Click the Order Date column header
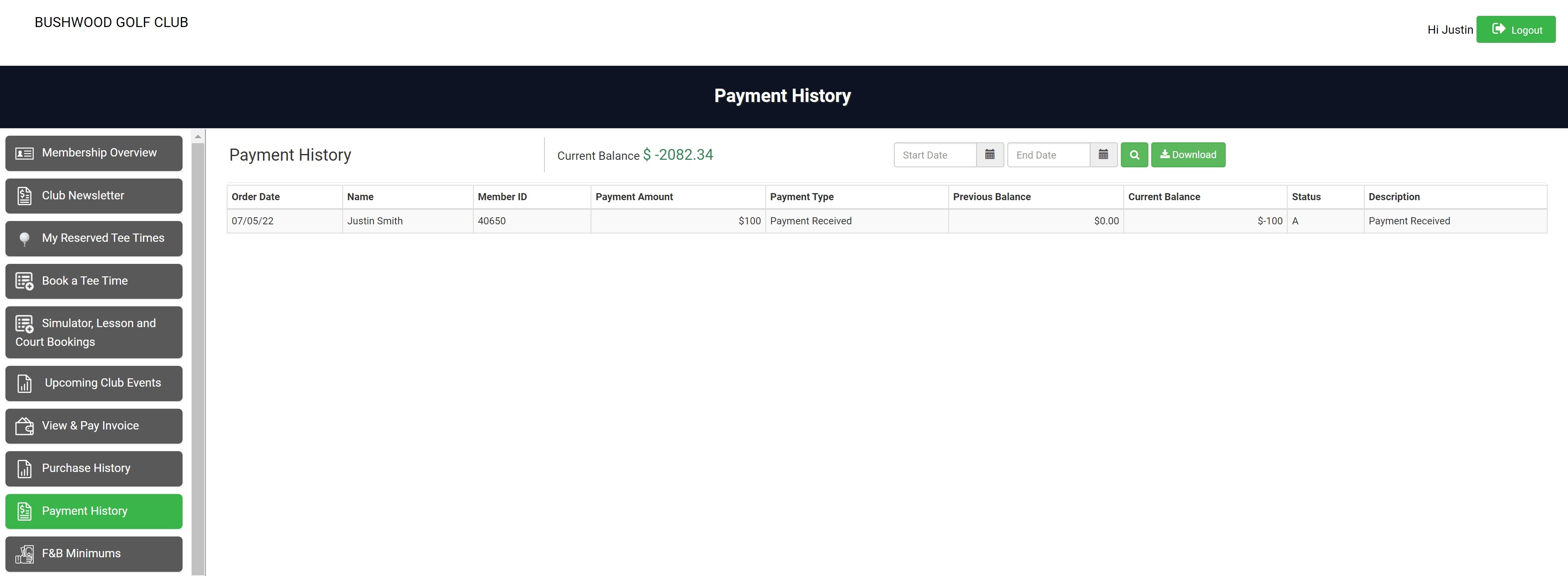 256,197
